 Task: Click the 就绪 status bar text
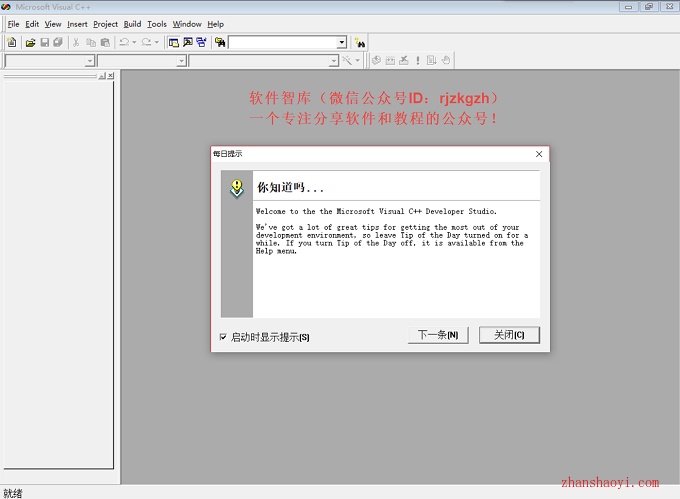click(13, 493)
